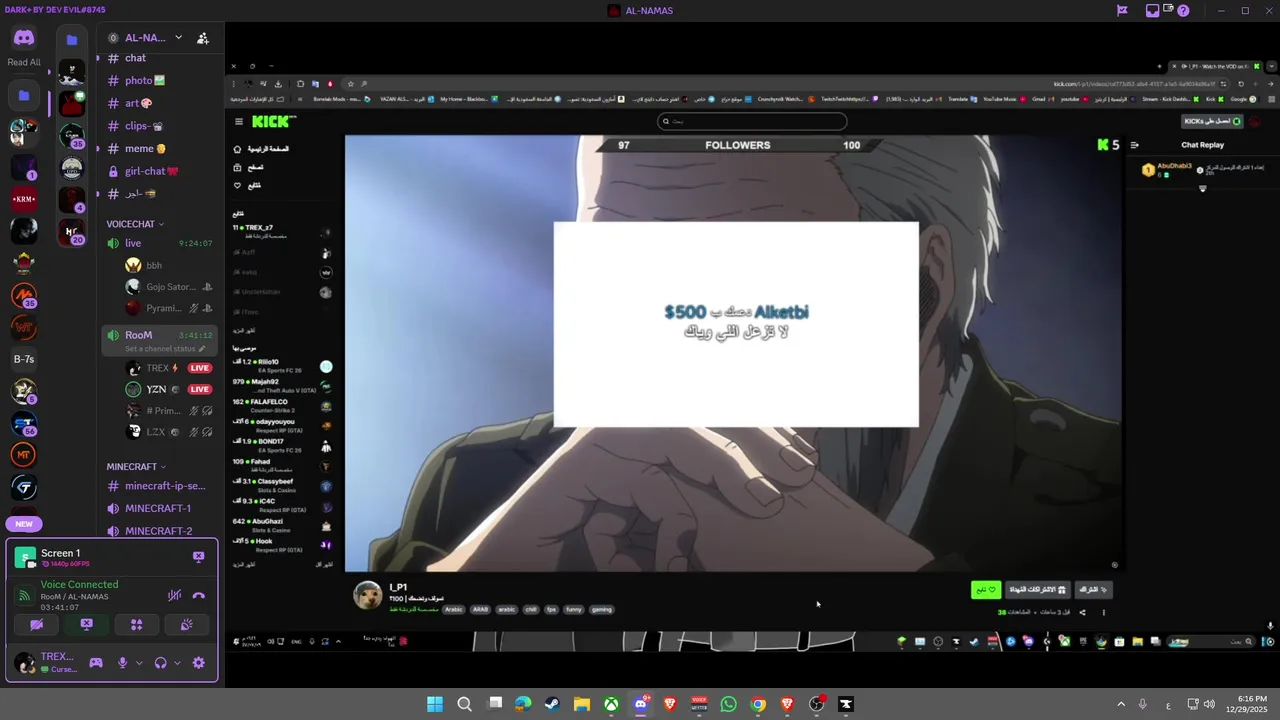
Task: Edit 'Set a channel status' pencil
Action: pyautogui.click(x=202, y=349)
